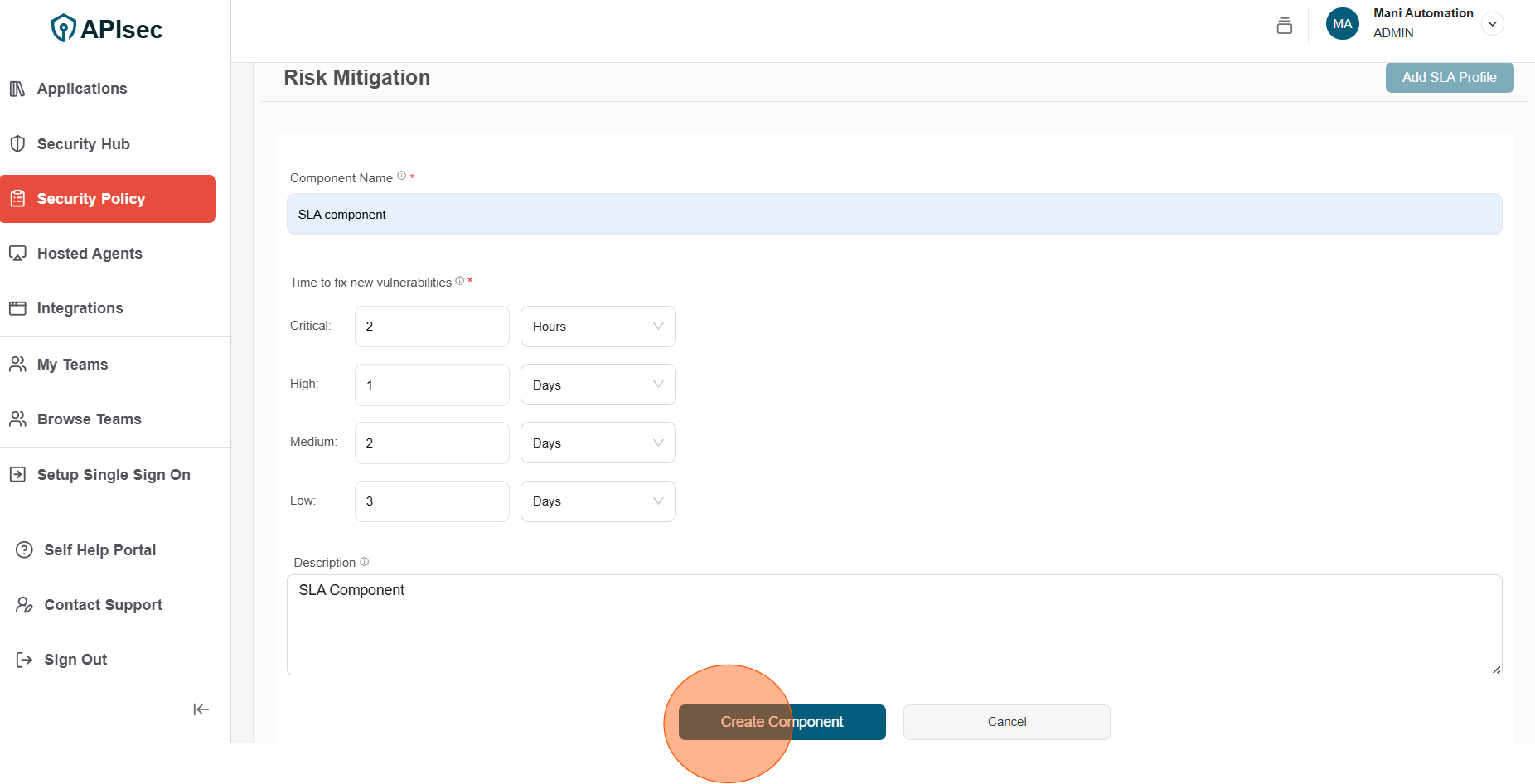Click the Sign Out icon in sidebar
This screenshot has height=784, width=1535.
tap(24, 660)
